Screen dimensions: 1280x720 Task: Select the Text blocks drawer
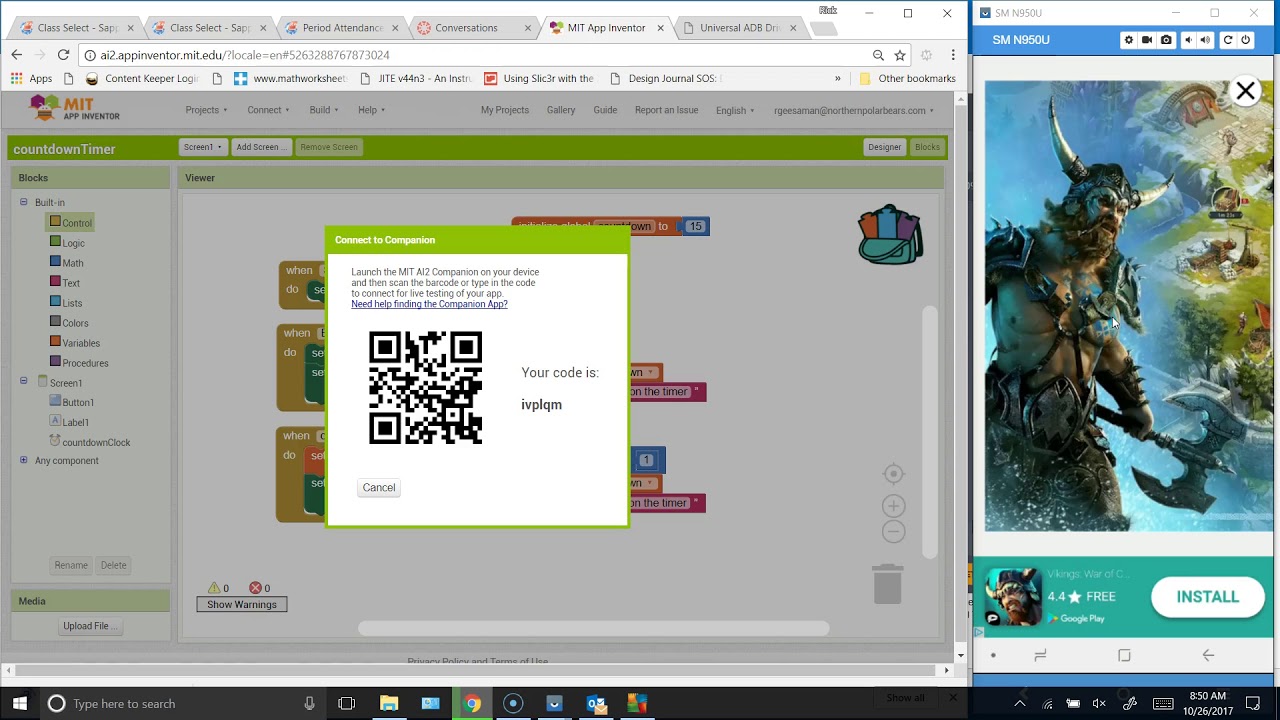click(x=65, y=283)
